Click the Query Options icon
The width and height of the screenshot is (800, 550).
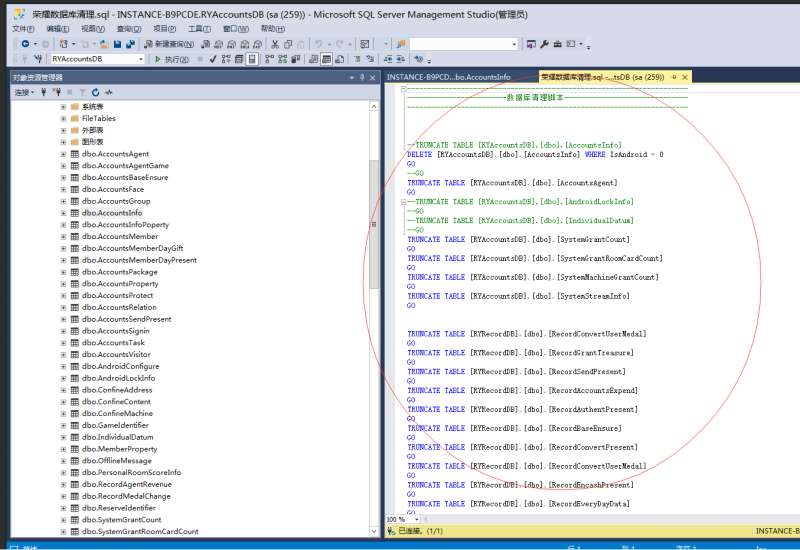pyautogui.click(x=239, y=59)
